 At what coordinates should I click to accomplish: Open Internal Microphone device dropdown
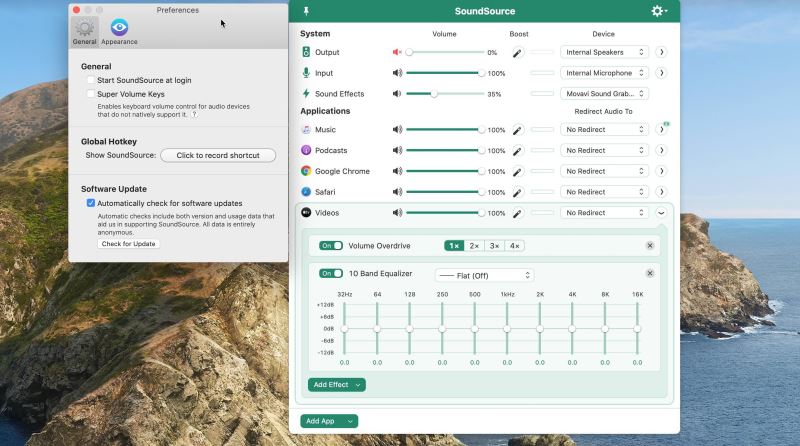pos(604,73)
